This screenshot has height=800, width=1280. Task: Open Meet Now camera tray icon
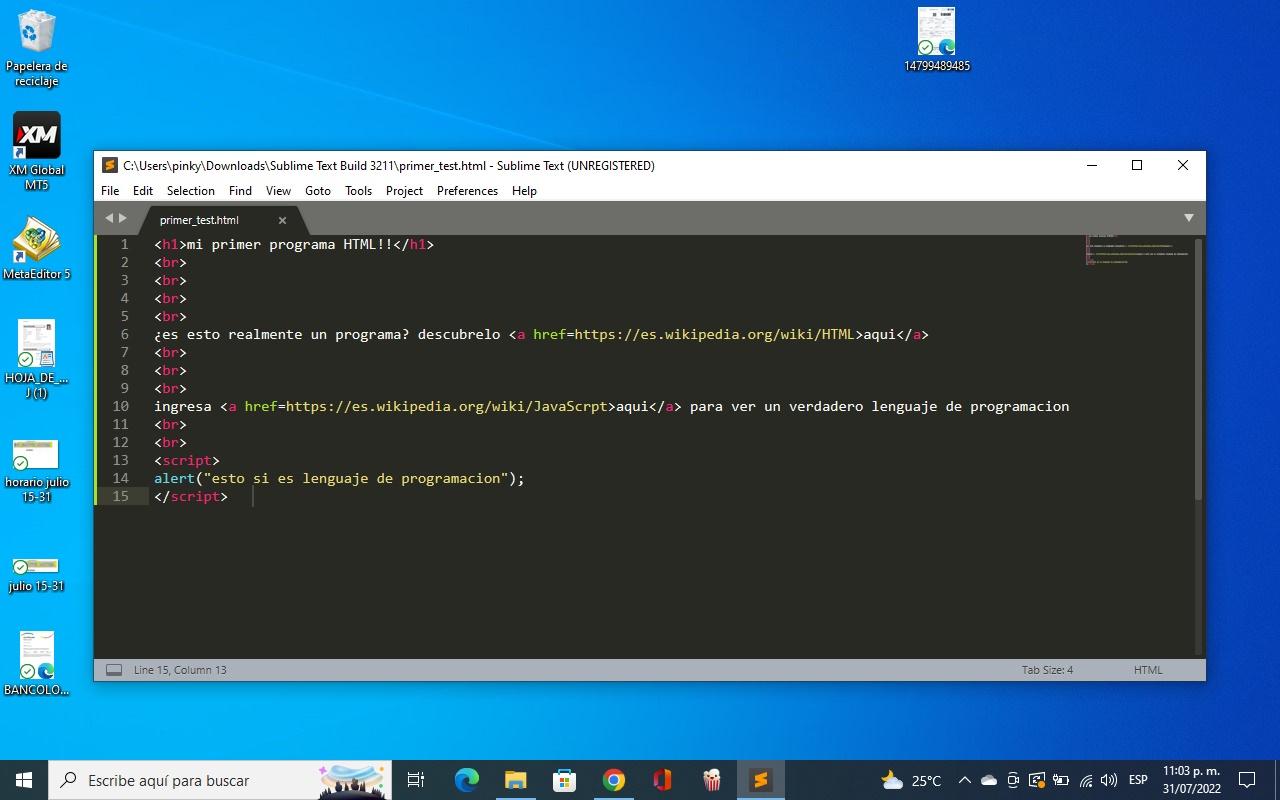1013,780
